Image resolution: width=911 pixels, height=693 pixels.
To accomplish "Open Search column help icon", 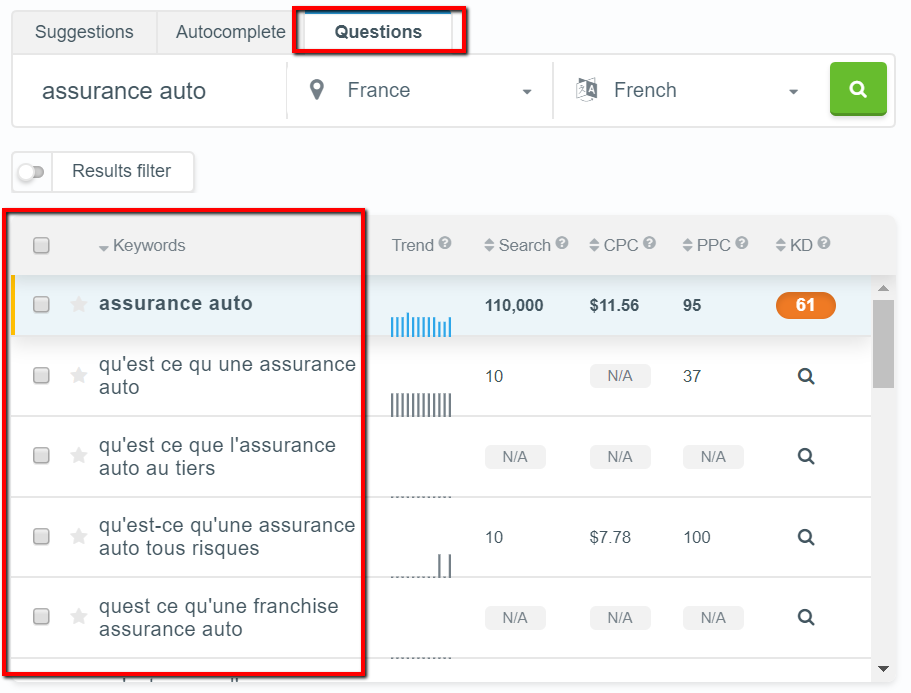I will click(561, 243).
